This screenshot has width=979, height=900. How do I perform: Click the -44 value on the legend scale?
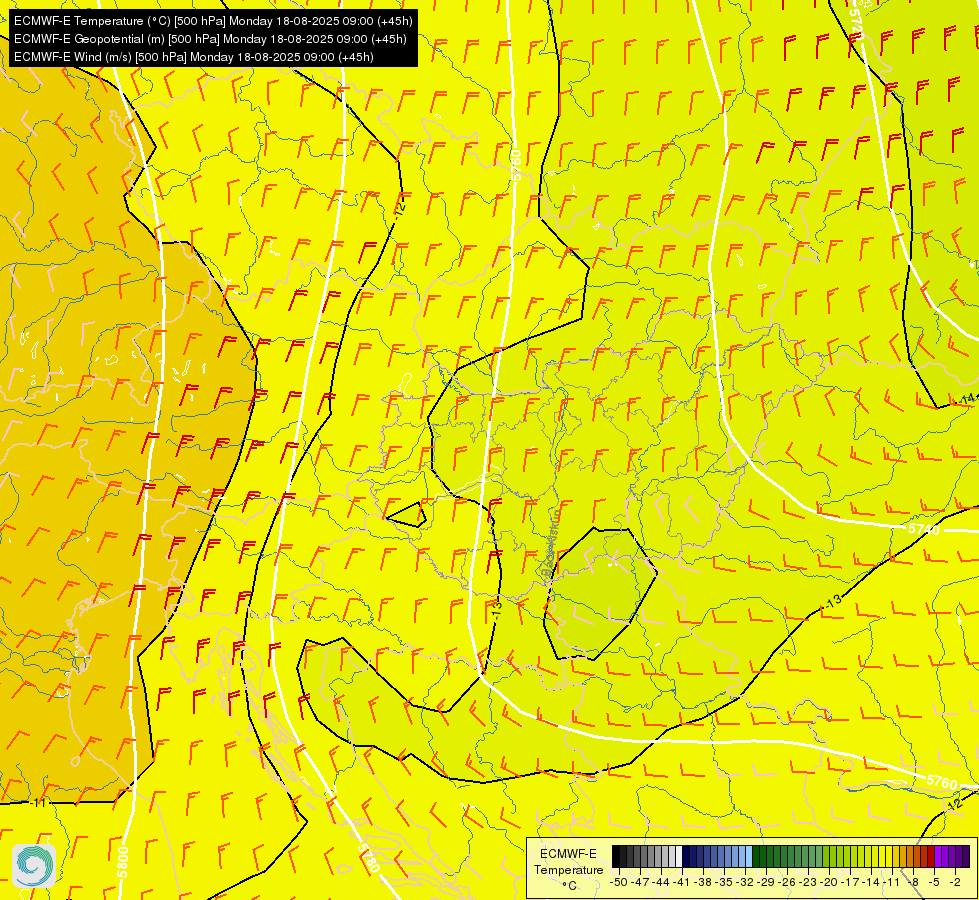661,882
